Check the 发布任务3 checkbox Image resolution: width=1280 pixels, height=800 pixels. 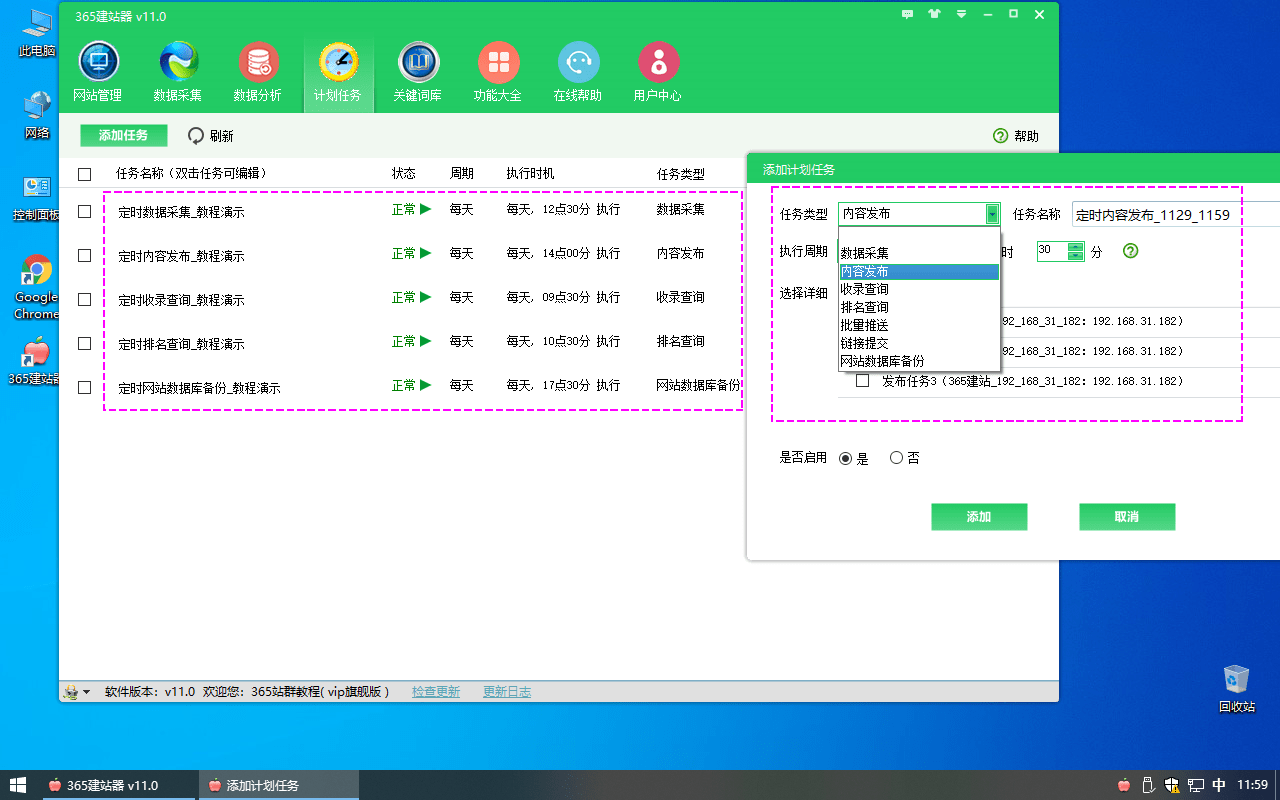tap(862, 381)
